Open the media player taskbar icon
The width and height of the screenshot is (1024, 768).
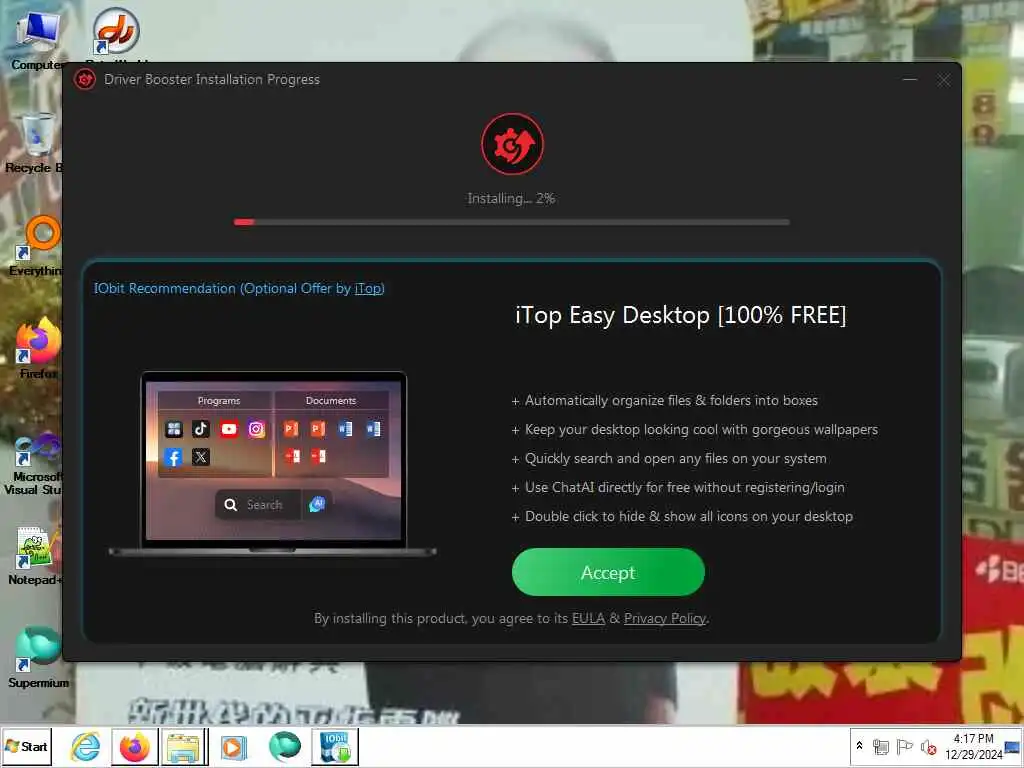coord(234,746)
